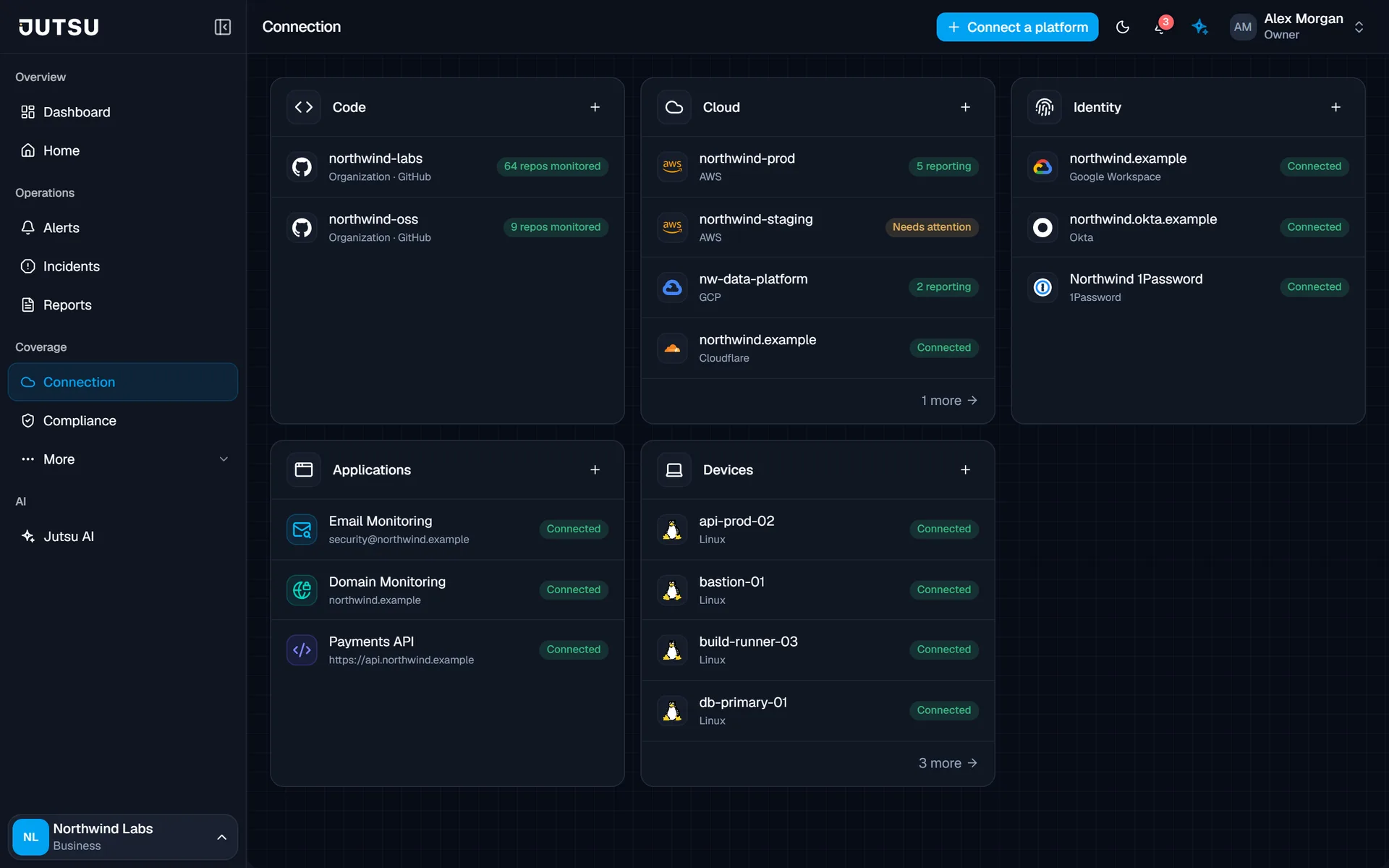The width and height of the screenshot is (1389, 868).
Task: Click Linux icon for build-runner-03
Action: (672, 650)
